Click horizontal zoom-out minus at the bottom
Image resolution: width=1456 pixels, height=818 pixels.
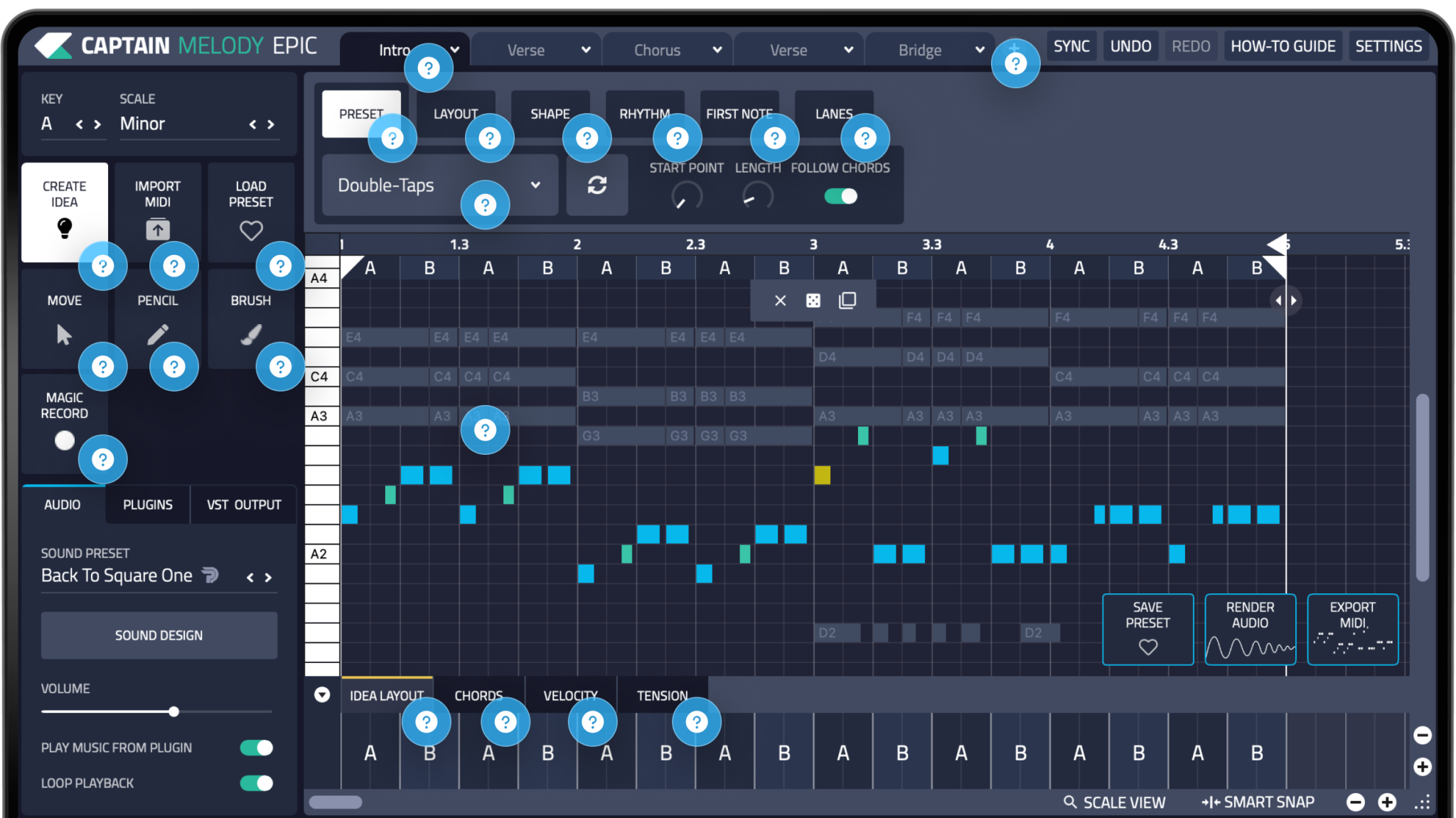tap(1356, 802)
